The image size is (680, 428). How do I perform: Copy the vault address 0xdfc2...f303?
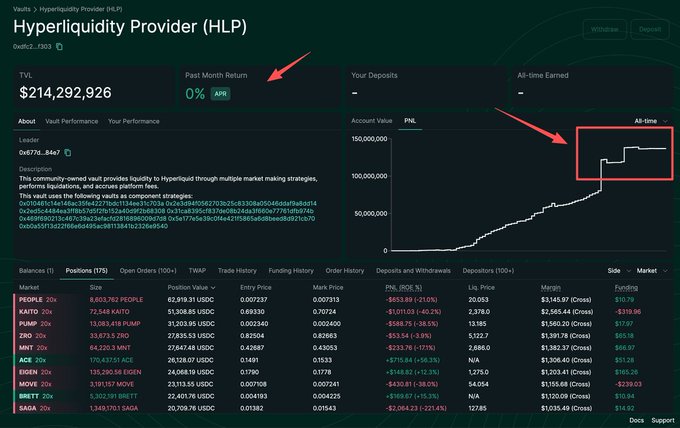tap(59, 46)
